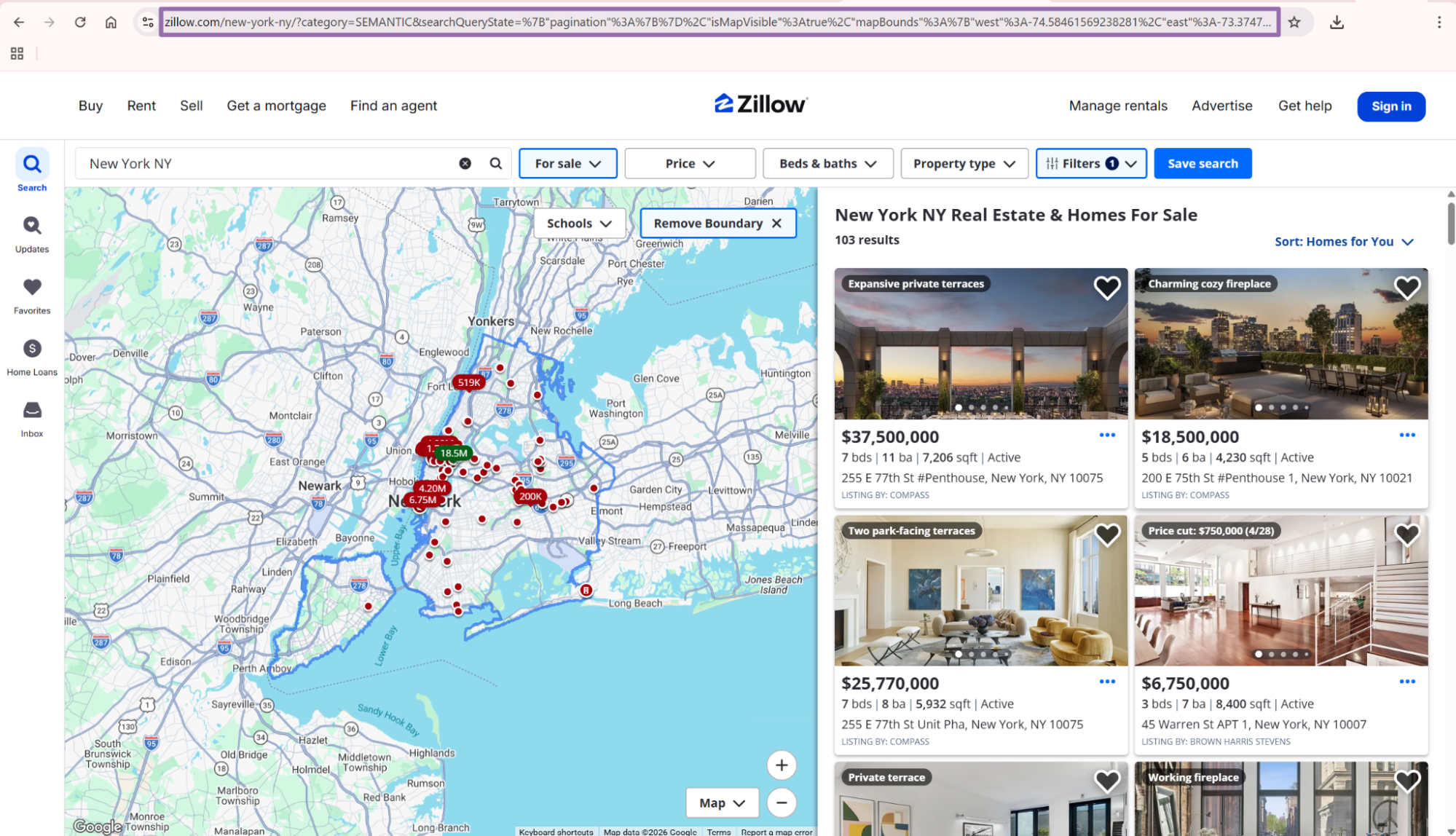The width and height of the screenshot is (1456, 836).
Task: Click Save search button
Action: coord(1203,164)
